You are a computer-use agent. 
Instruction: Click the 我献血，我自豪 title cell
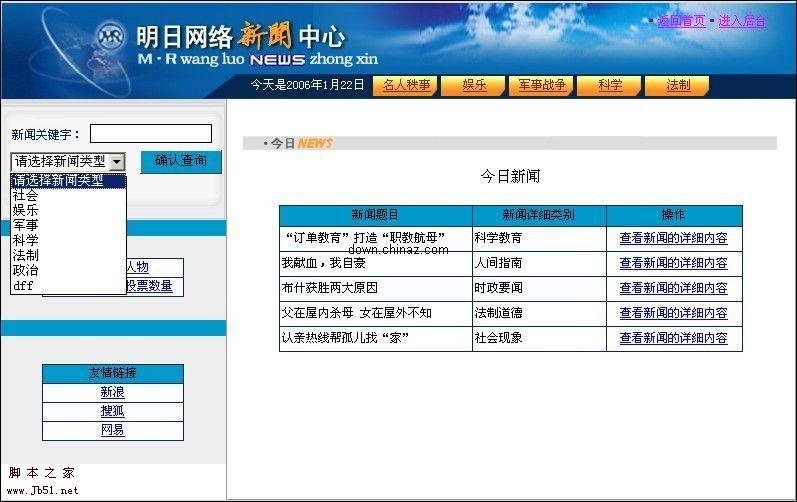[376, 263]
